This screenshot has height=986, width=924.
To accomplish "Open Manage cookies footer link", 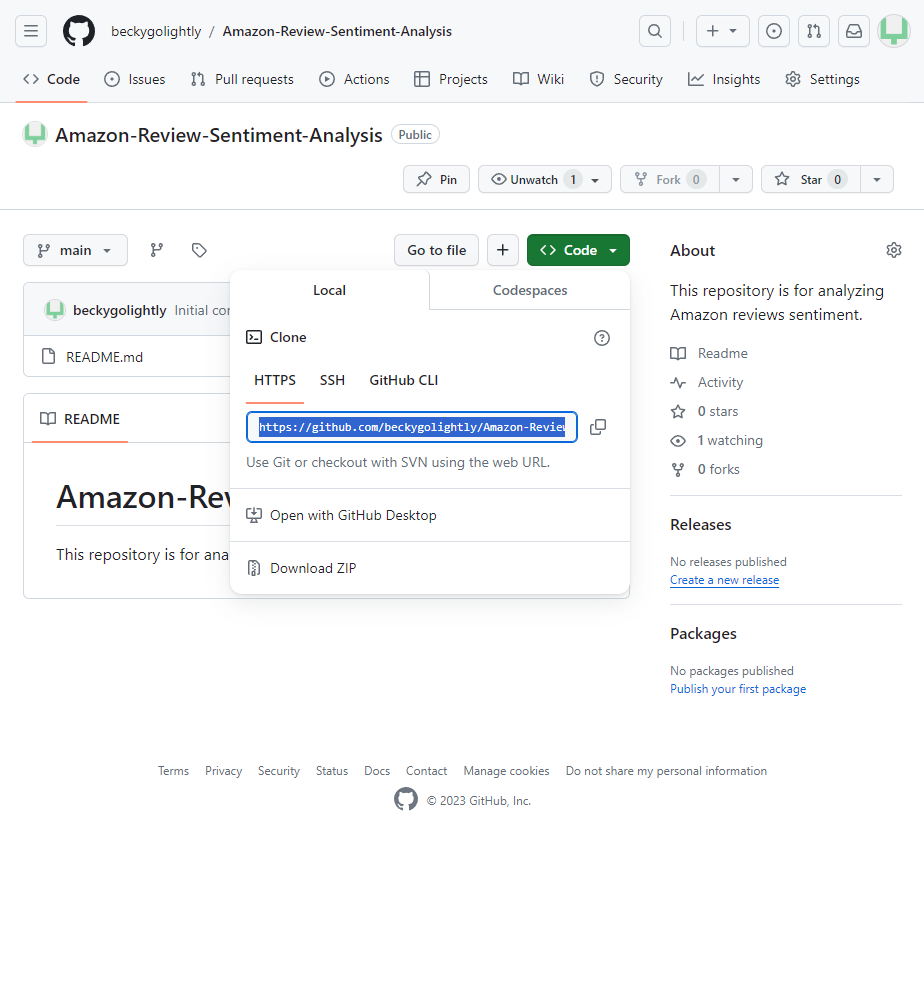I will 506,770.
